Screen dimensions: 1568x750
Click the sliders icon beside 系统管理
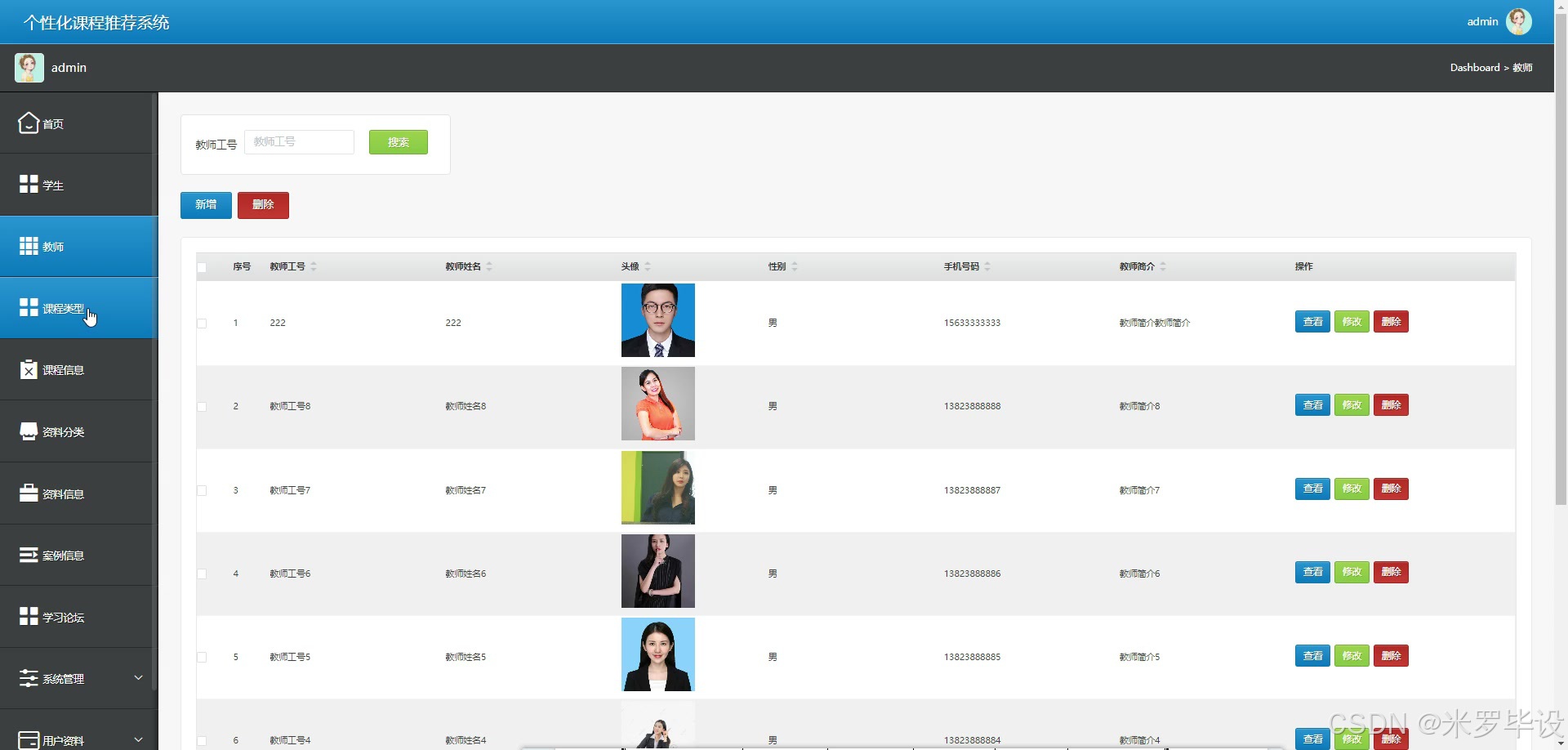point(29,678)
